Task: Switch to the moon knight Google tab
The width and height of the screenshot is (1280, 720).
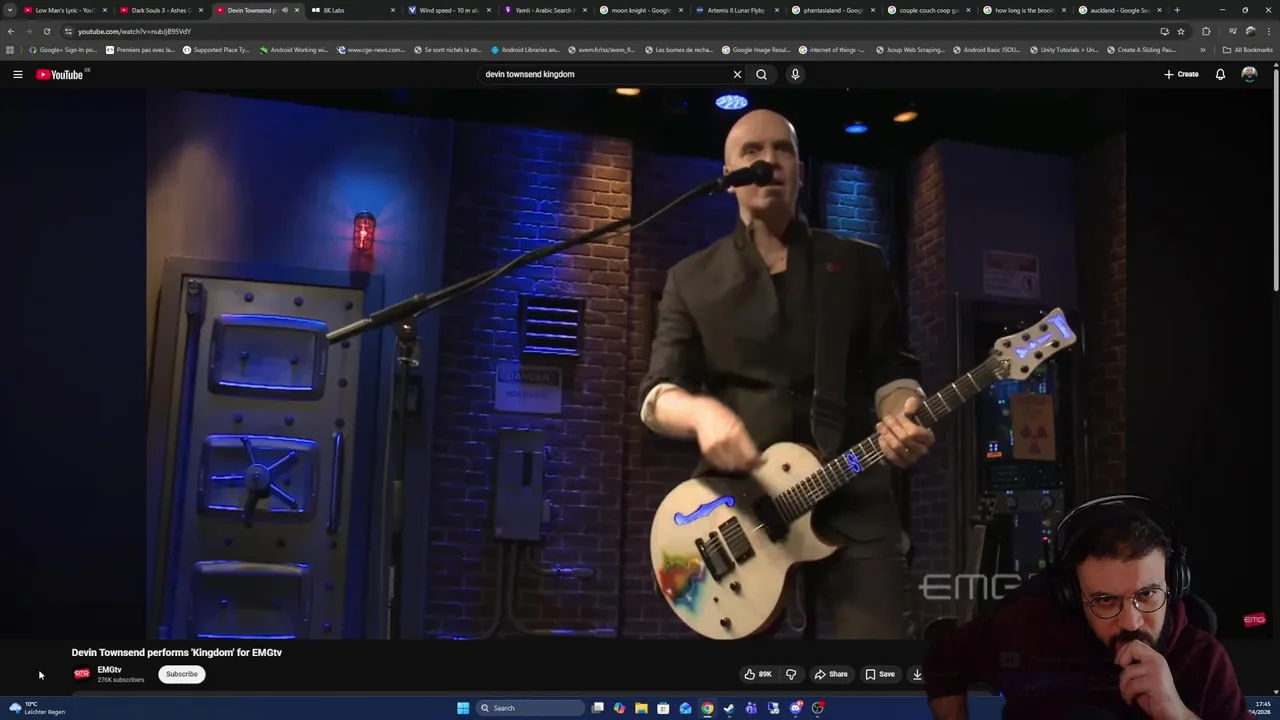Action: [638, 10]
